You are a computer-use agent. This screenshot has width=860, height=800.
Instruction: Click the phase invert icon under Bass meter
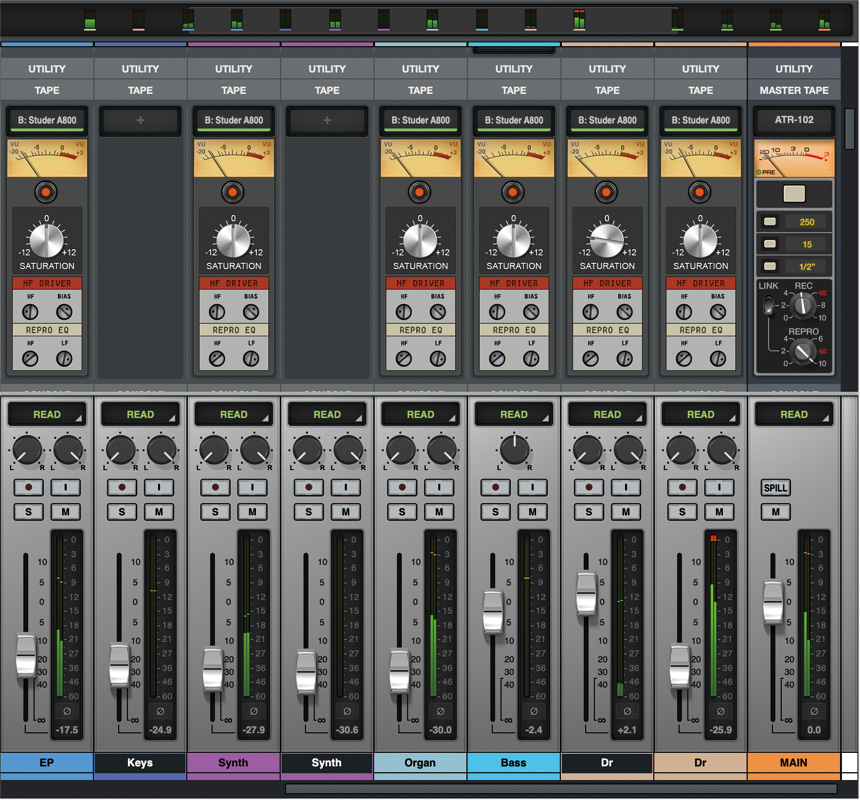click(534, 711)
